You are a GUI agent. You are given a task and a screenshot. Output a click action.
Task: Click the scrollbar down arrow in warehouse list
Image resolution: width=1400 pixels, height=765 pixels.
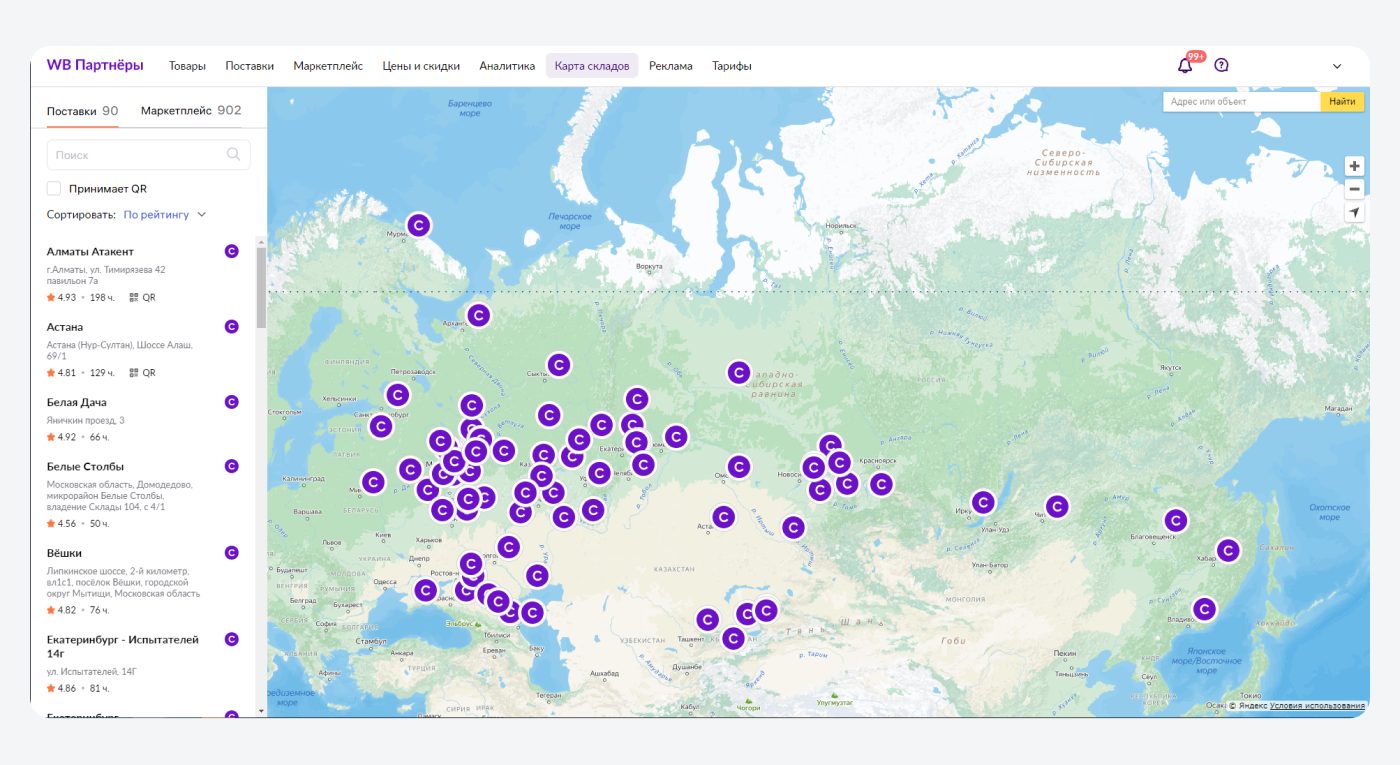[262, 711]
